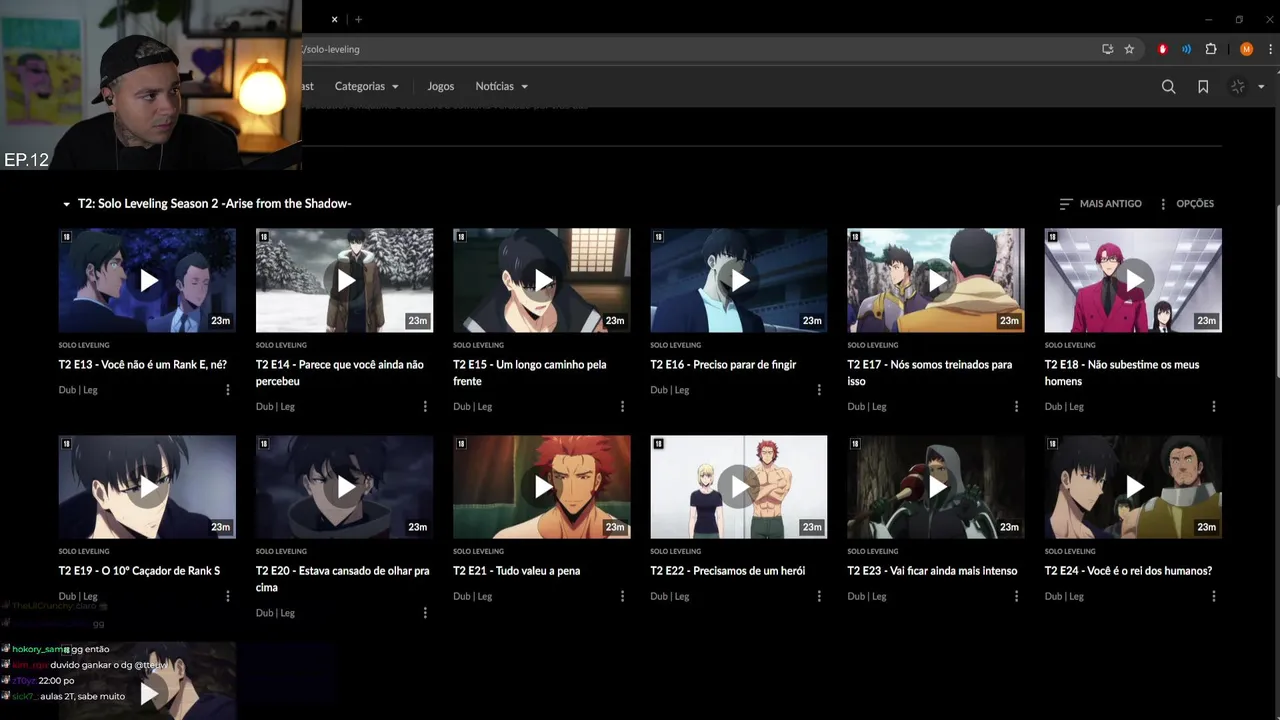
Task: Open the Opções menu
Action: 1186,204
